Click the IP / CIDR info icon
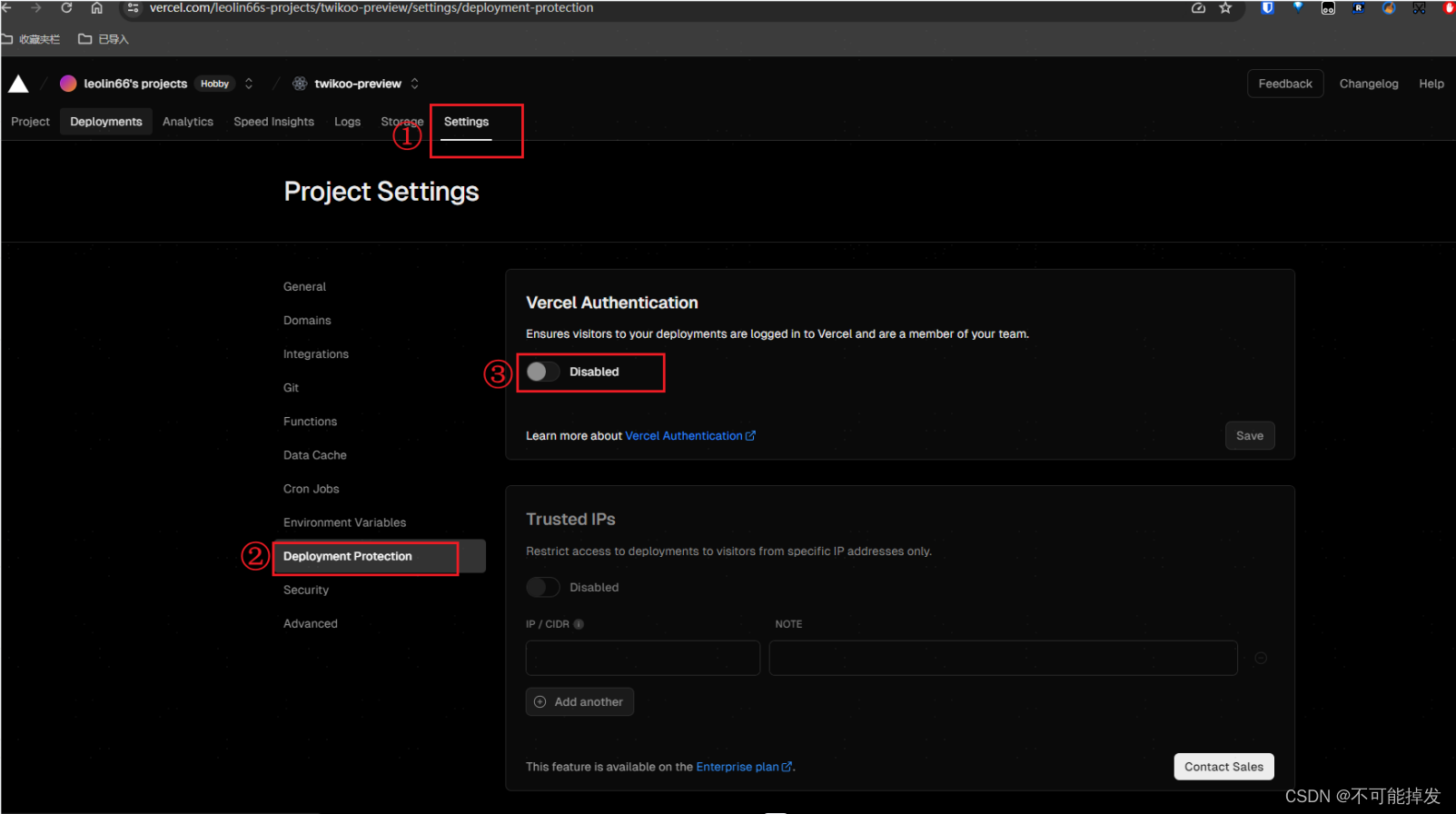The image size is (1456, 814). (x=579, y=624)
